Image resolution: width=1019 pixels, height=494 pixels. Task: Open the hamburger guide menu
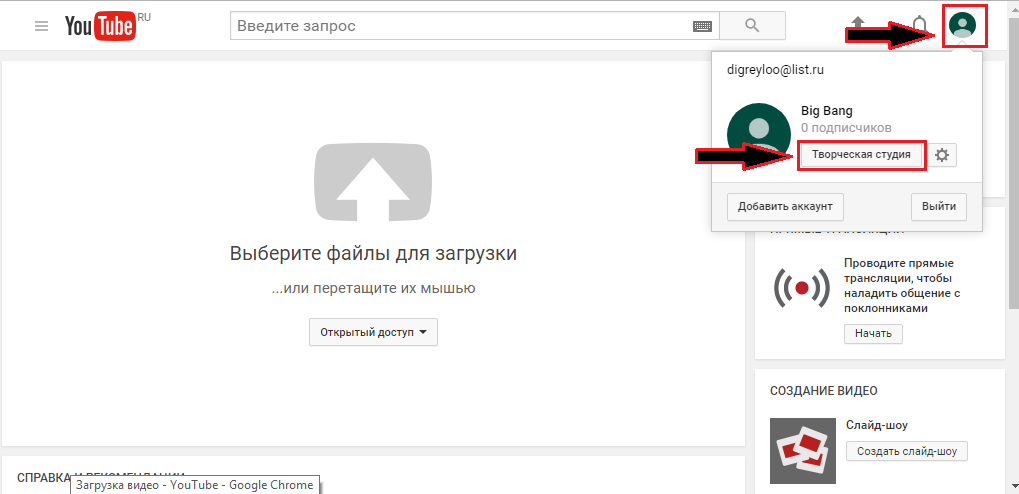click(42, 27)
